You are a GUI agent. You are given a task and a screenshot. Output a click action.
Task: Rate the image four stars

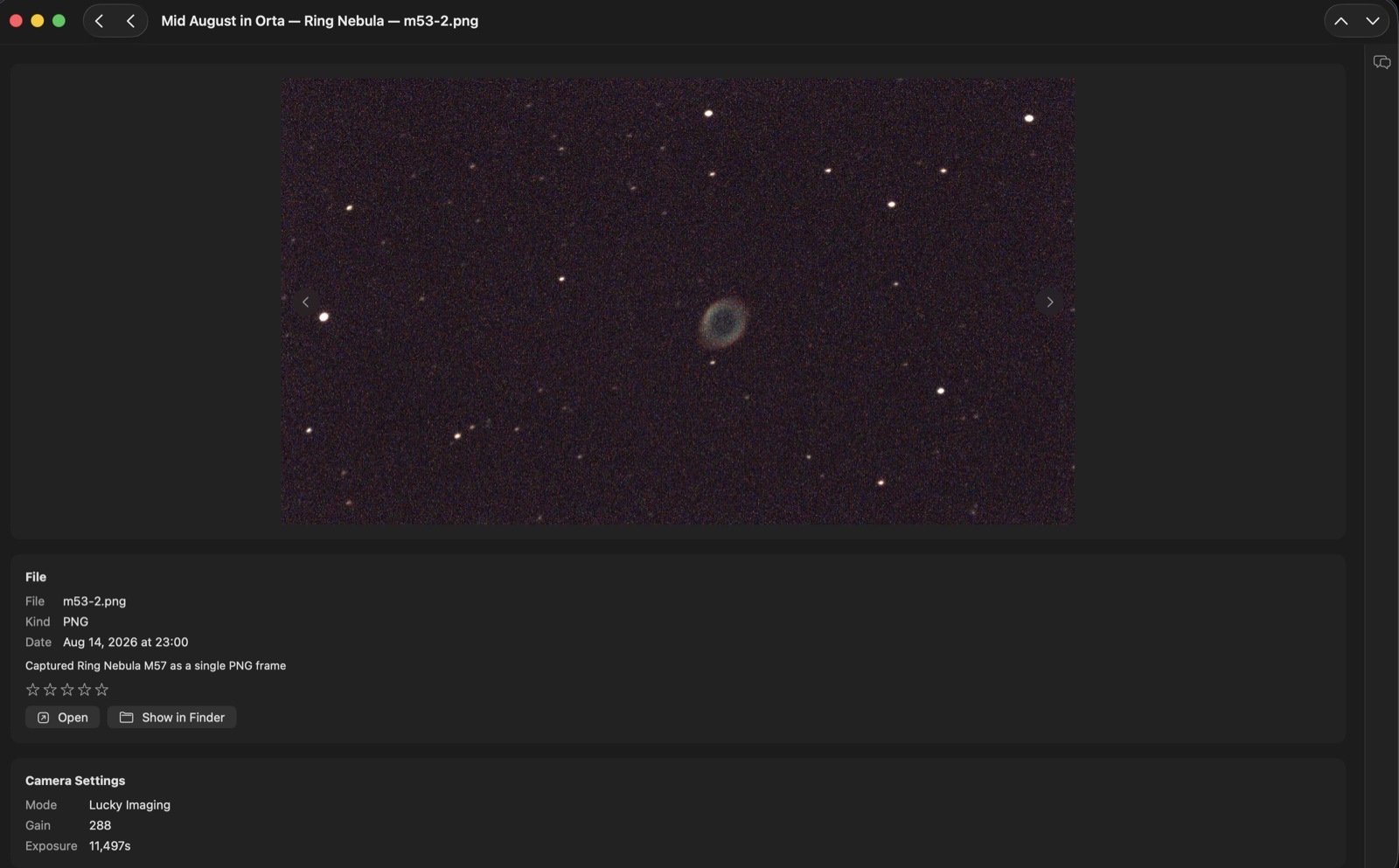(x=85, y=690)
